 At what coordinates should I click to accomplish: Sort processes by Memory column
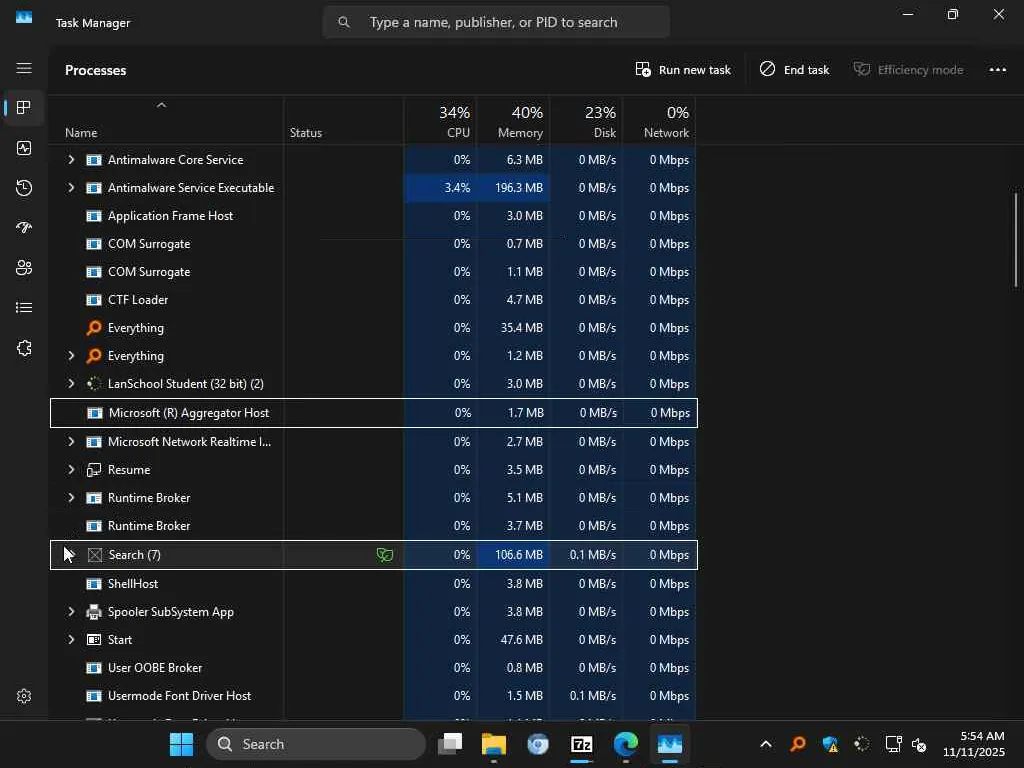[513, 121]
